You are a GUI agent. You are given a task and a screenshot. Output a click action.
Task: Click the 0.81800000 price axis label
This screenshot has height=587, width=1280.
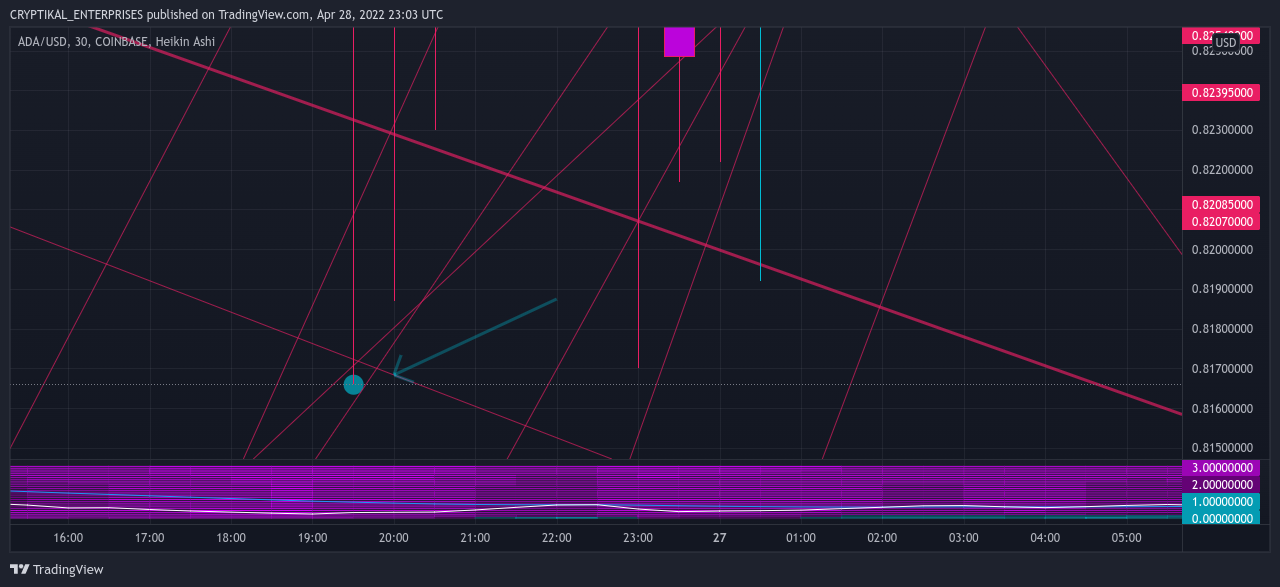click(1222, 329)
